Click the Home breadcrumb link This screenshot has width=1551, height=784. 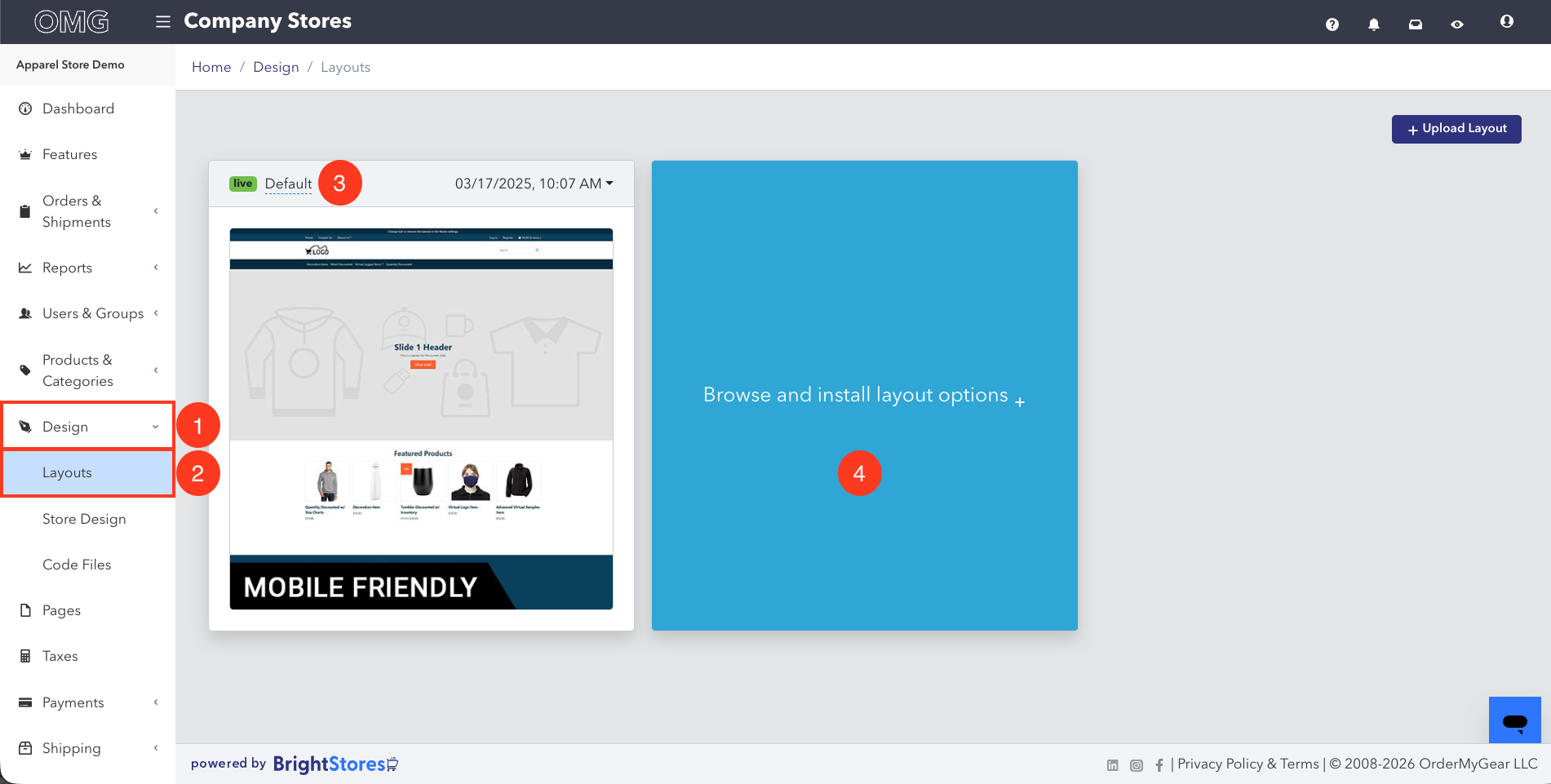(x=211, y=67)
